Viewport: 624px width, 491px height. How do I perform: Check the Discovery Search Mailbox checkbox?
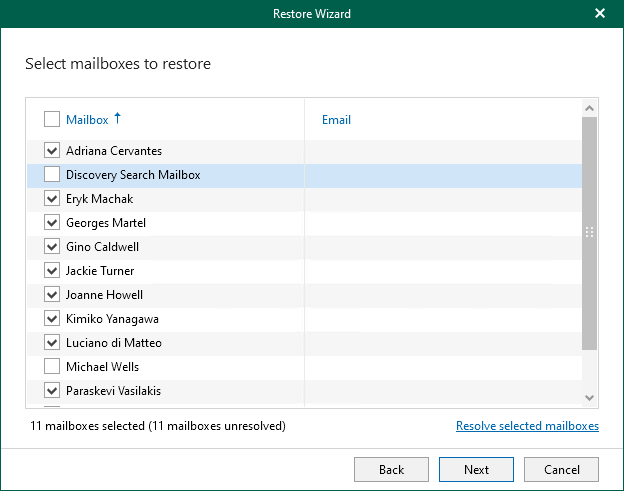pos(52,175)
